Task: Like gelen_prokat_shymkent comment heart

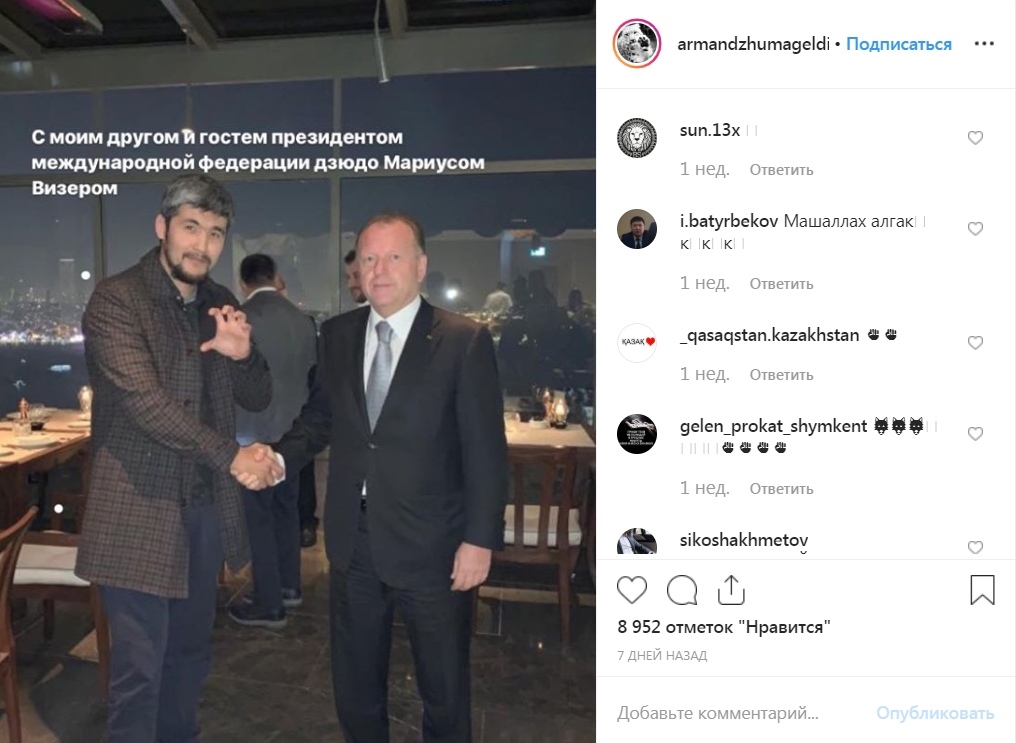Action: tap(975, 433)
